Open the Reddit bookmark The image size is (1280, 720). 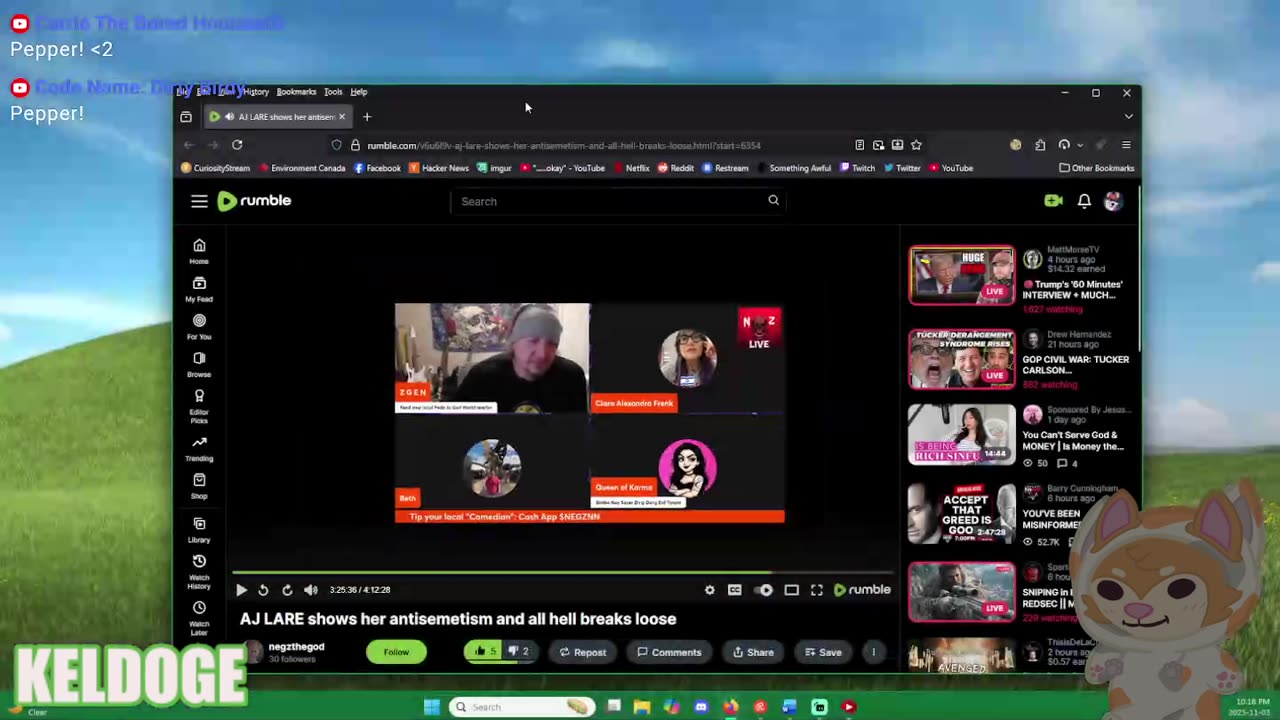point(676,168)
